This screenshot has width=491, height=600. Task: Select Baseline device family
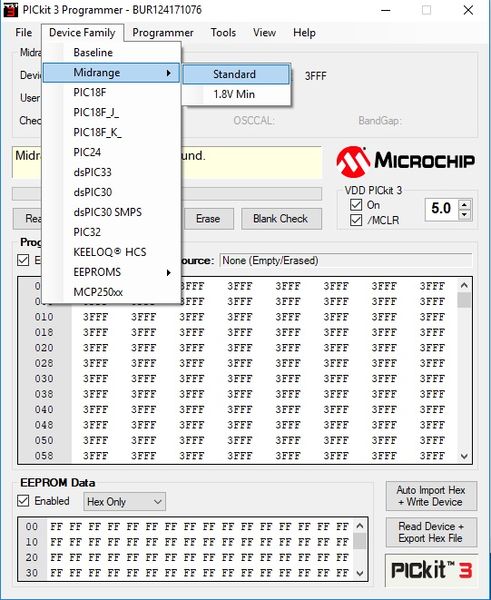111,52
